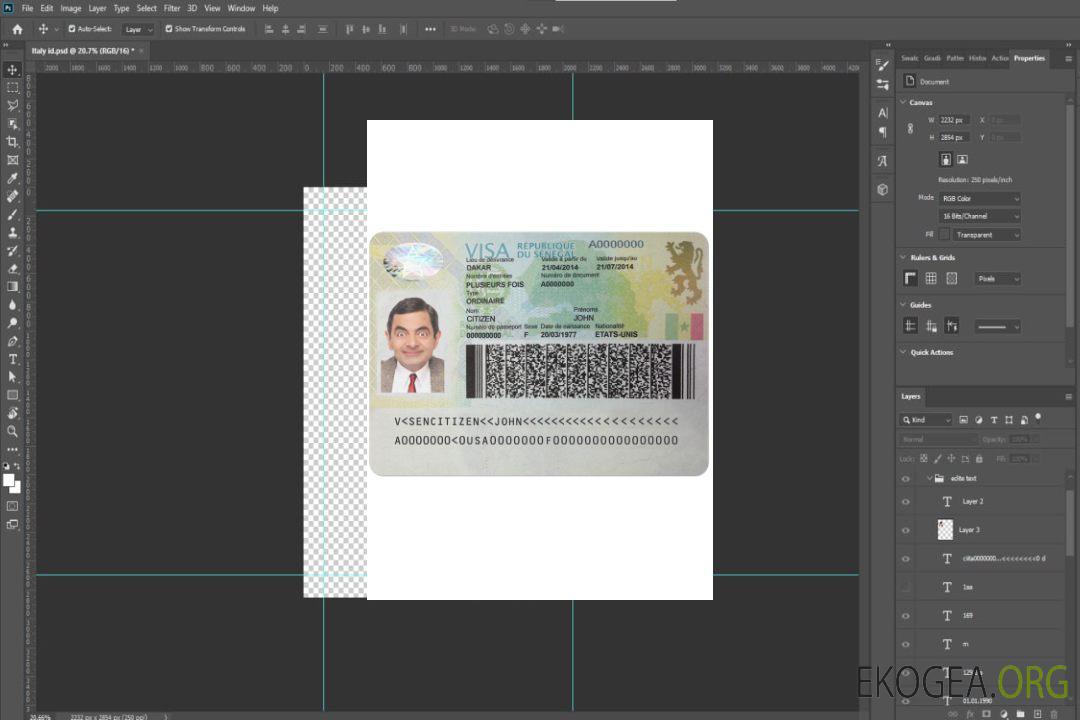This screenshot has height=720, width=1080.
Task: Select the Horizontal Type tool
Action: tap(12, 359)
